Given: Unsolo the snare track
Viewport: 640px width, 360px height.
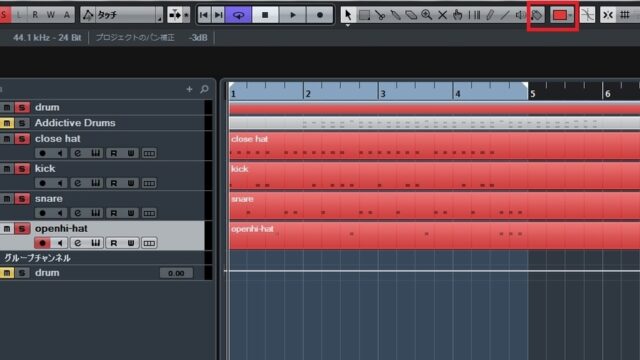Looking at the screenshot, I should pyautogui.click(x=22, y=199).
